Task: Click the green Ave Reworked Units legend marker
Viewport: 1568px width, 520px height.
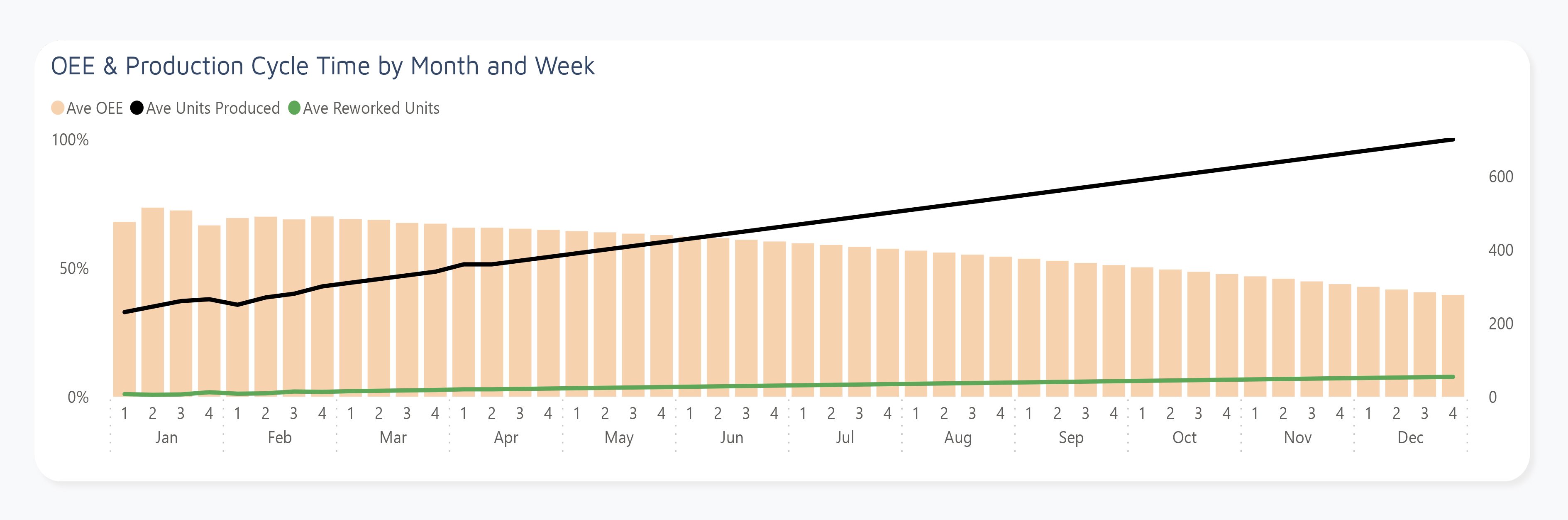Action: click(x=294, y=108)
